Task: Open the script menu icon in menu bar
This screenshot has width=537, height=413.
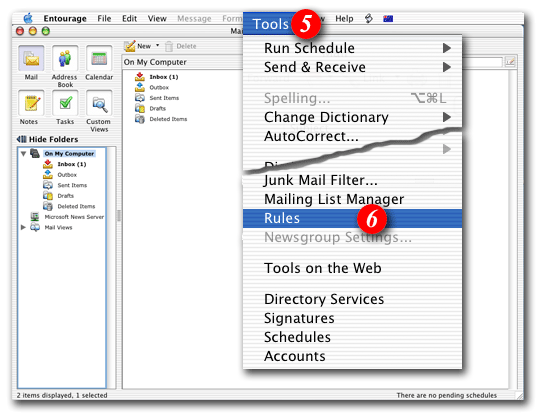Action: pos(369,18)
